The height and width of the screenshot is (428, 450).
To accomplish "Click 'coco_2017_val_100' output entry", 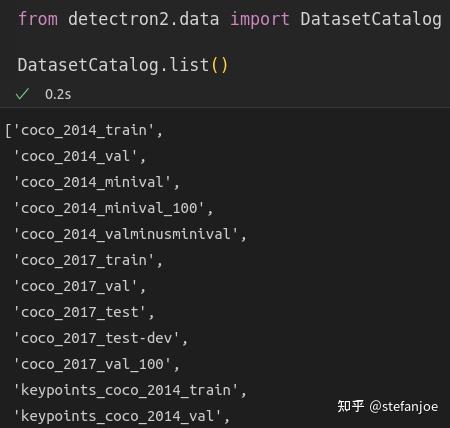I will (92, 364).
